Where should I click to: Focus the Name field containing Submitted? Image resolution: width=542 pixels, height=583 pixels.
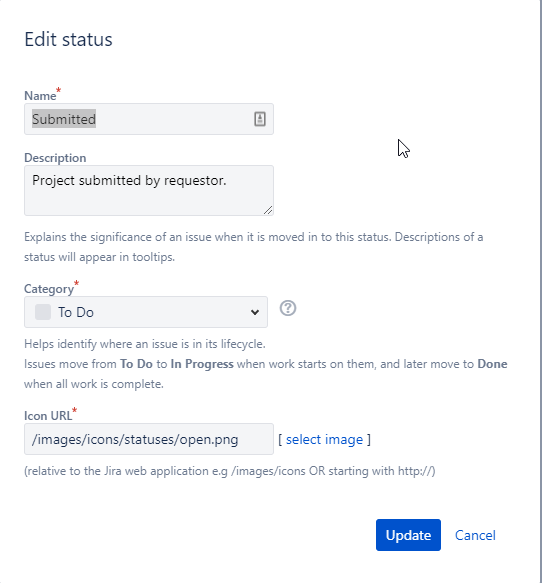(149, 119)
